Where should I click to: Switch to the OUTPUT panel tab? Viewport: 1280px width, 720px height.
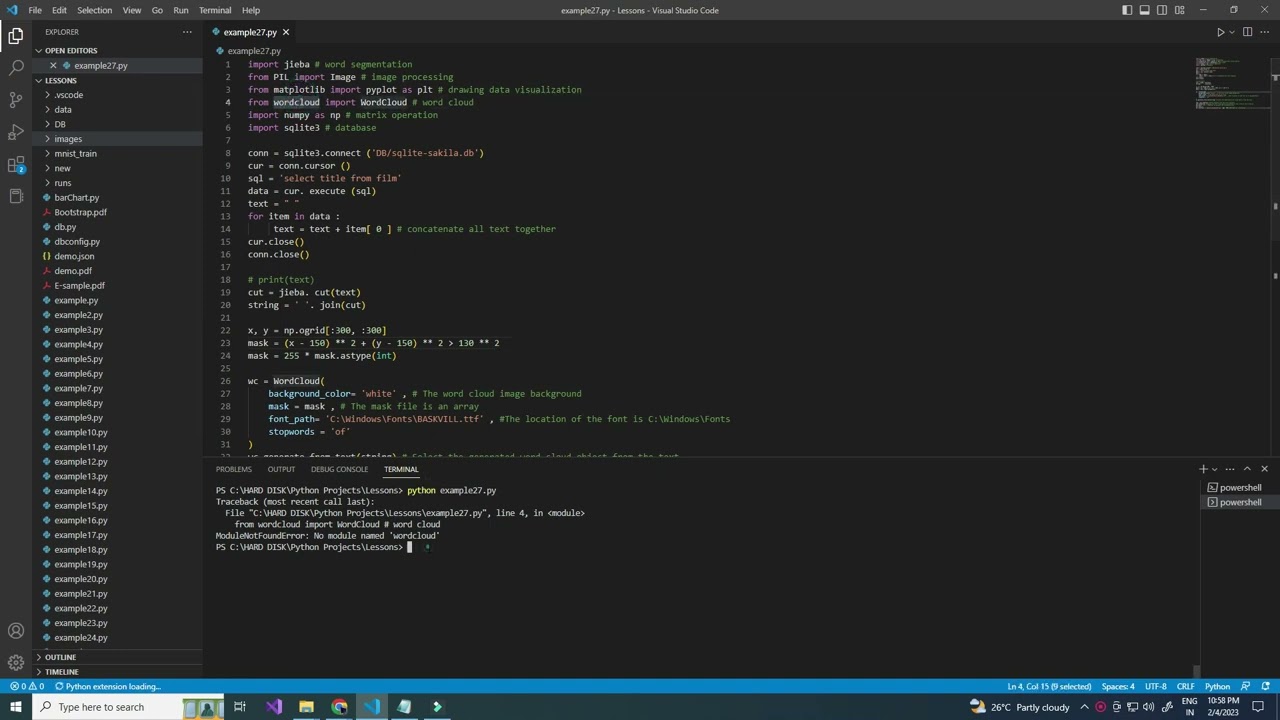pyautogui.click(x=281, y=469)
